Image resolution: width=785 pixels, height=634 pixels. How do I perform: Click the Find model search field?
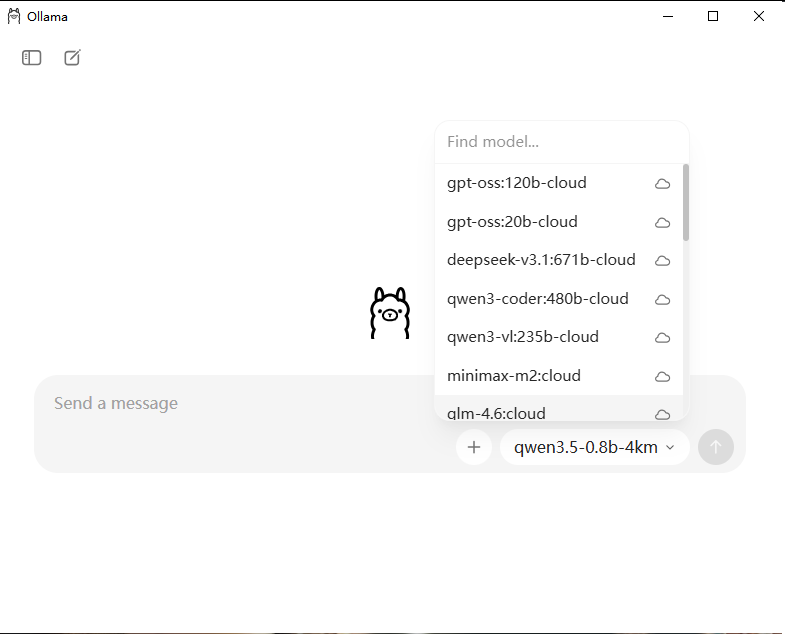(x=562, y=142)
